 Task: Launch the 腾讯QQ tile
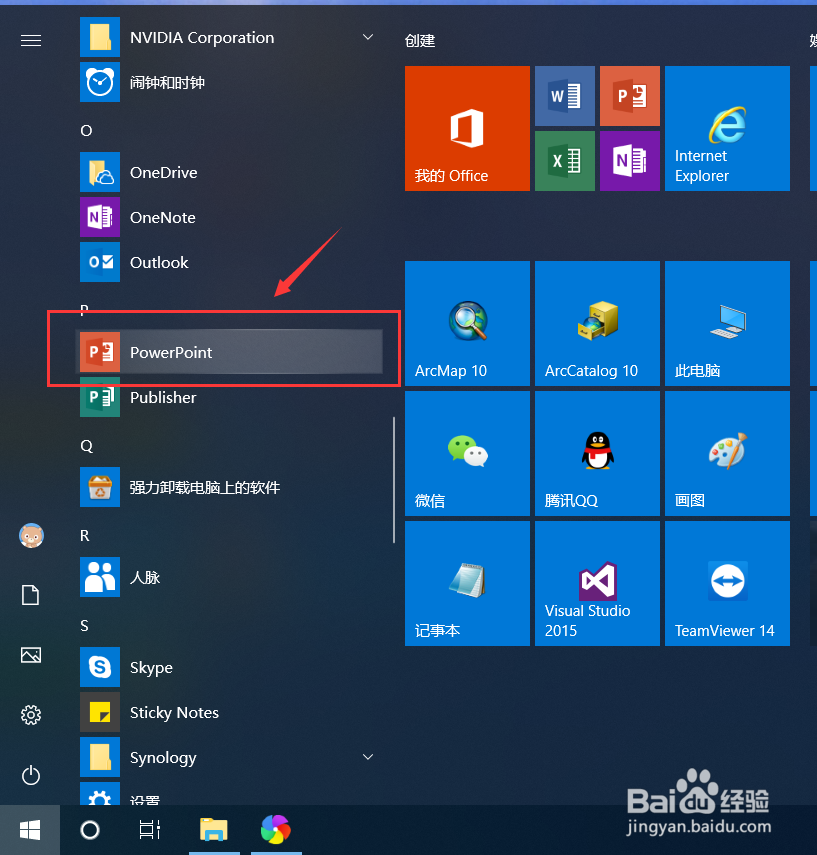point(597,453)
